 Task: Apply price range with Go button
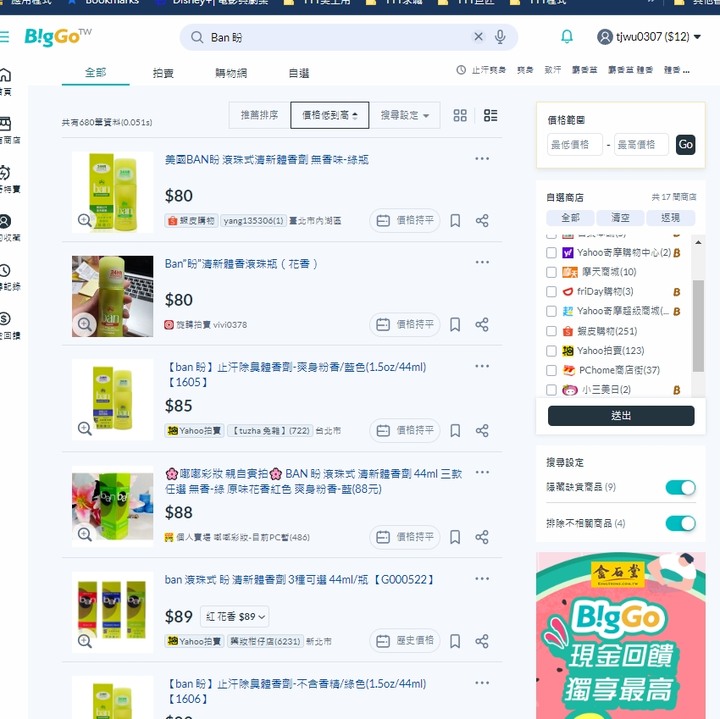pyautogui.click(x=686, y=145)
